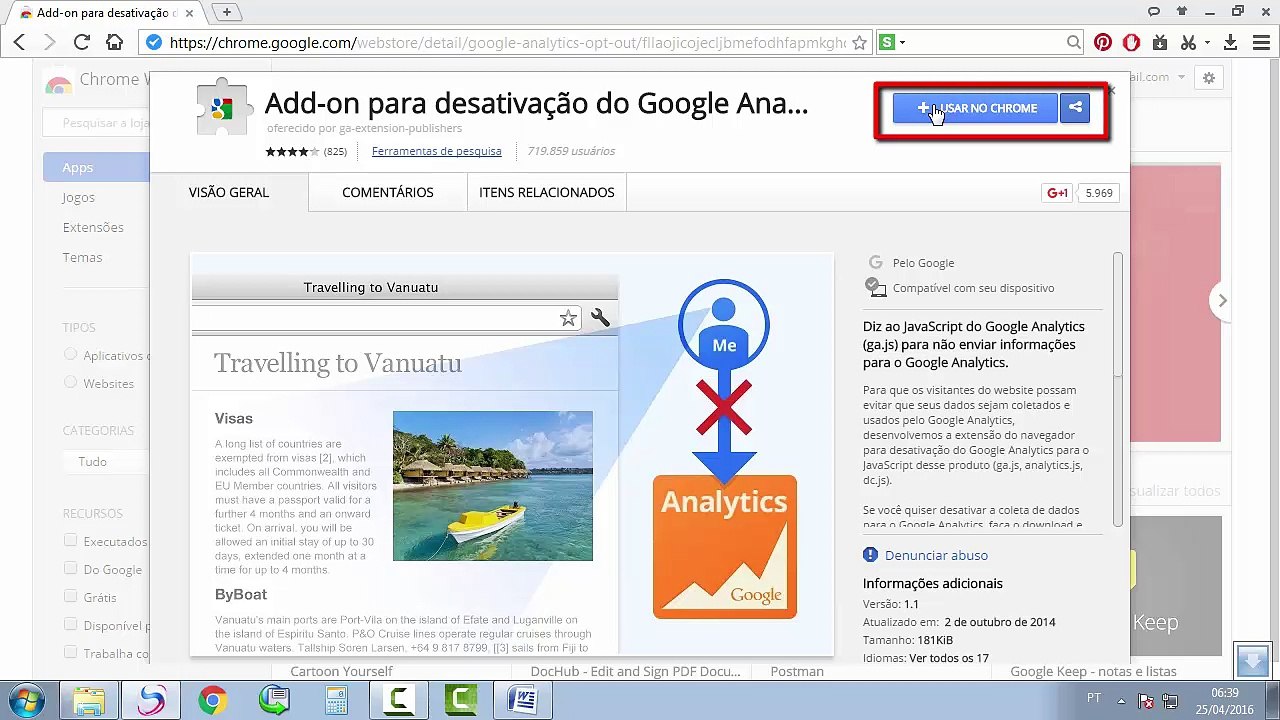Click the 5.969 plus-one count
The width and height of the screenshot is (1280, 720).
(1099, 193)
